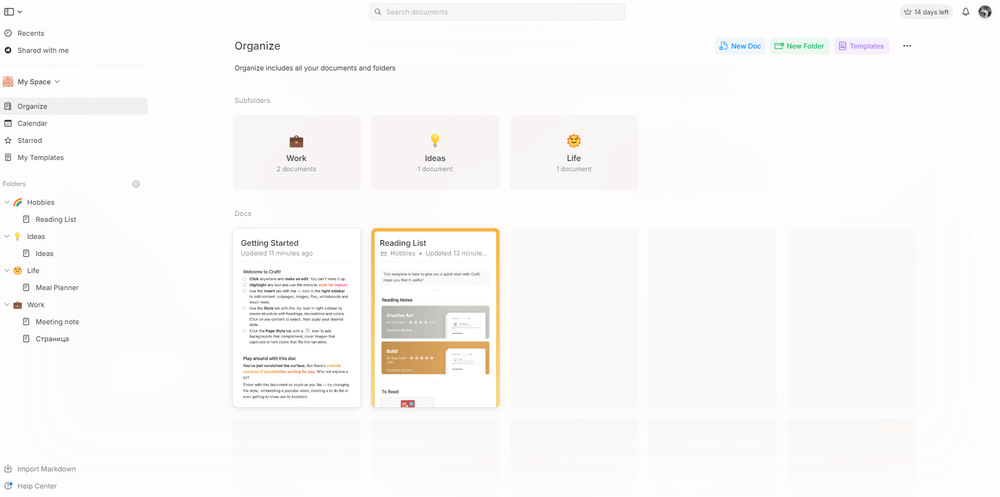Click the Meeting note document icon
The image size is (1000, 497).
(x=26, y=322)
